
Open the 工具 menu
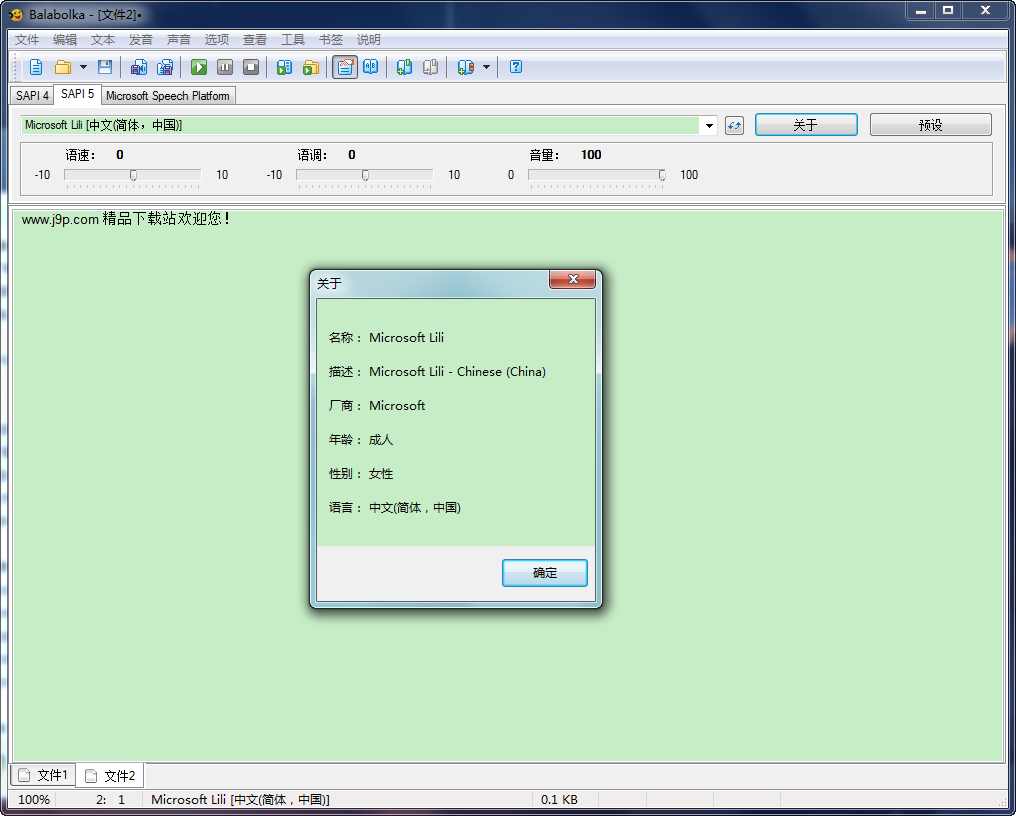293,40
